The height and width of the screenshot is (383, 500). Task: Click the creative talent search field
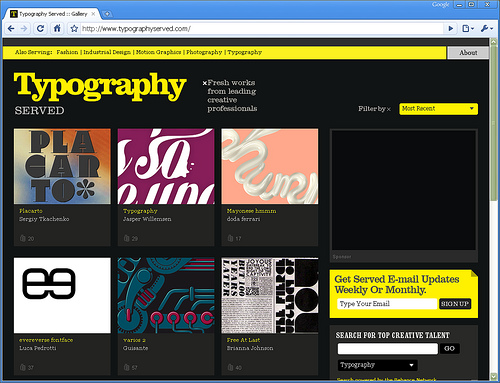click(388, 349)
